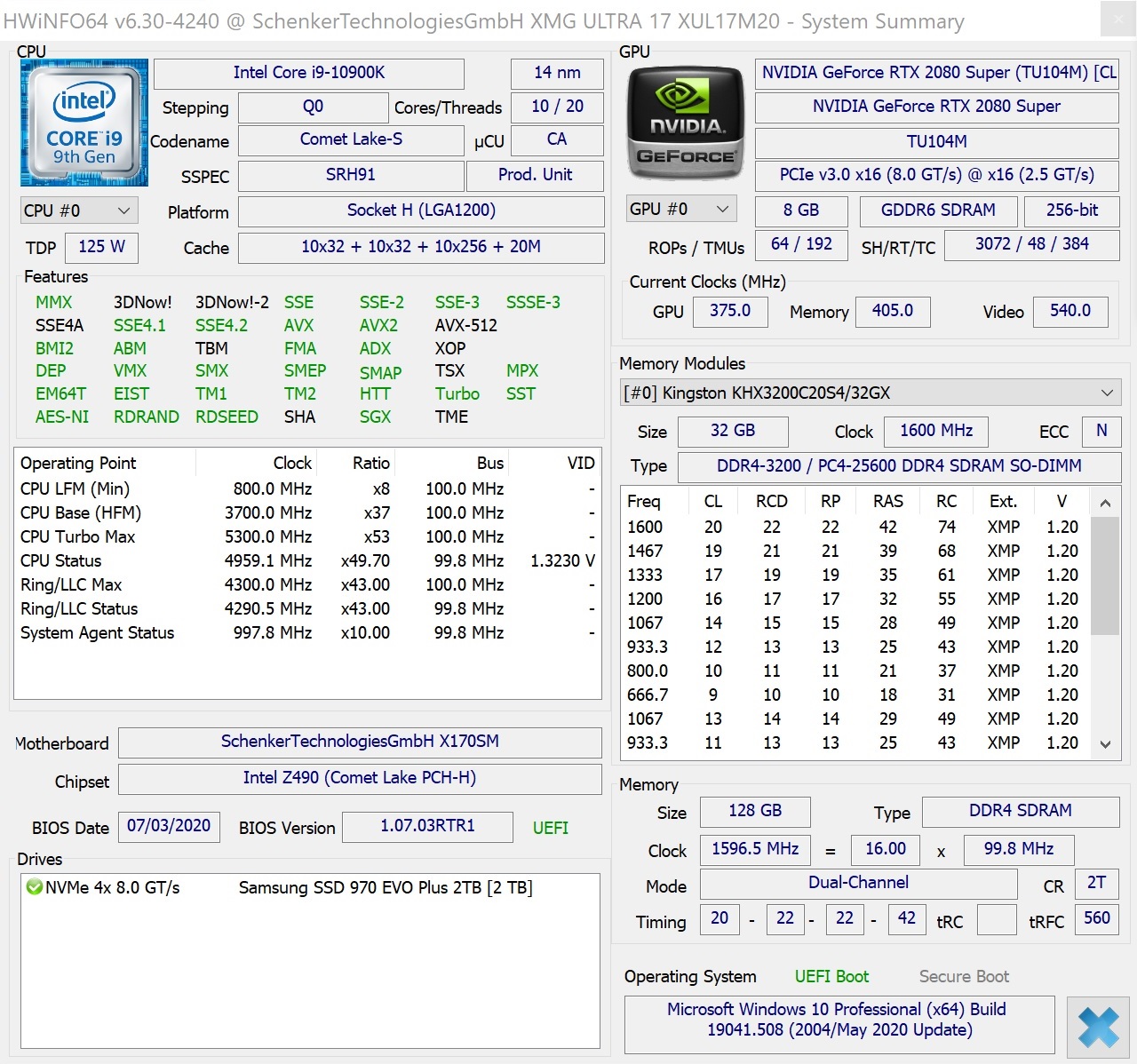Screen dimensions: 1137x1064
Task: Click the empty tRC field
Action: pyautogui.click(x=997, y=918)
